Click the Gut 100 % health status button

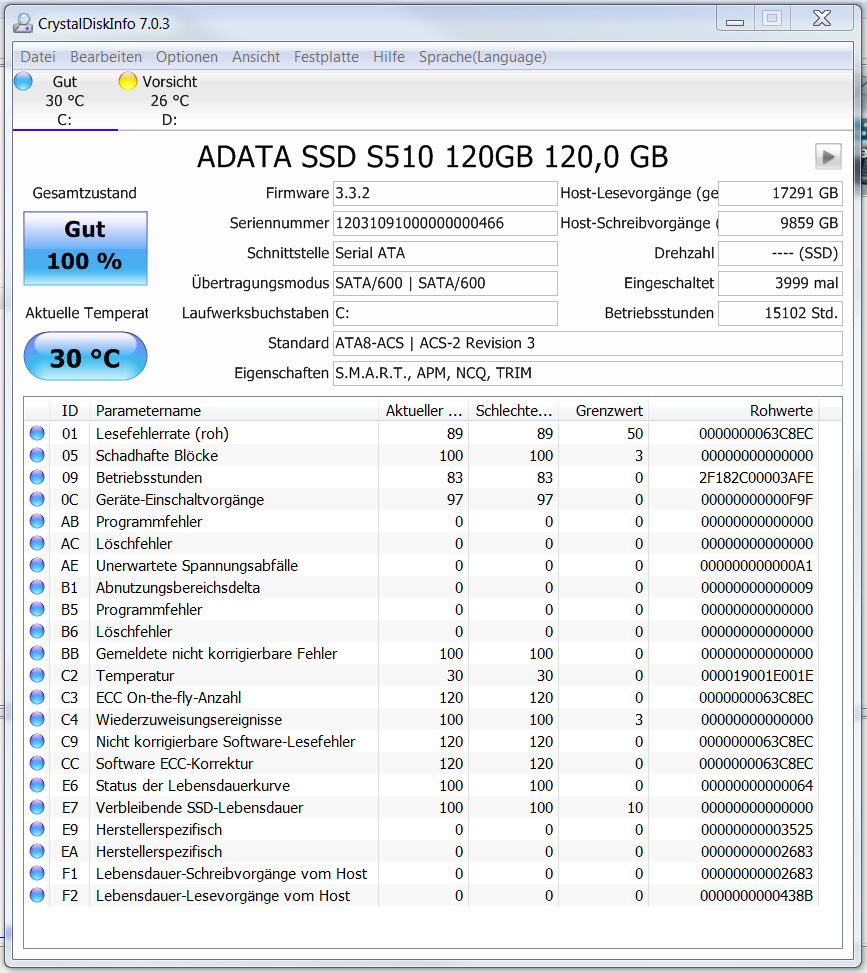point(86,248)
